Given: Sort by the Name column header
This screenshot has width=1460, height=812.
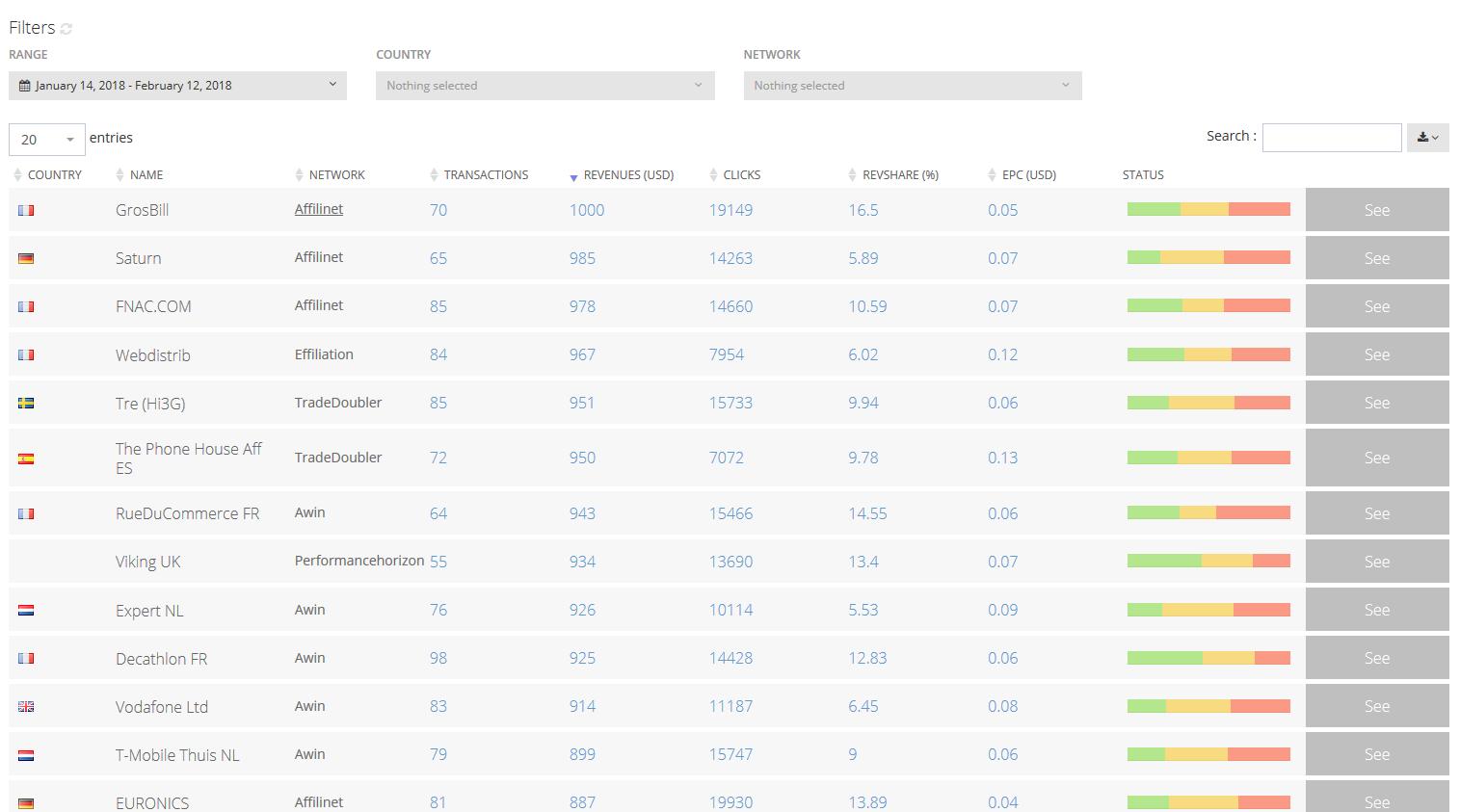Looking at the screenshot, I should [x=146, y=174].
